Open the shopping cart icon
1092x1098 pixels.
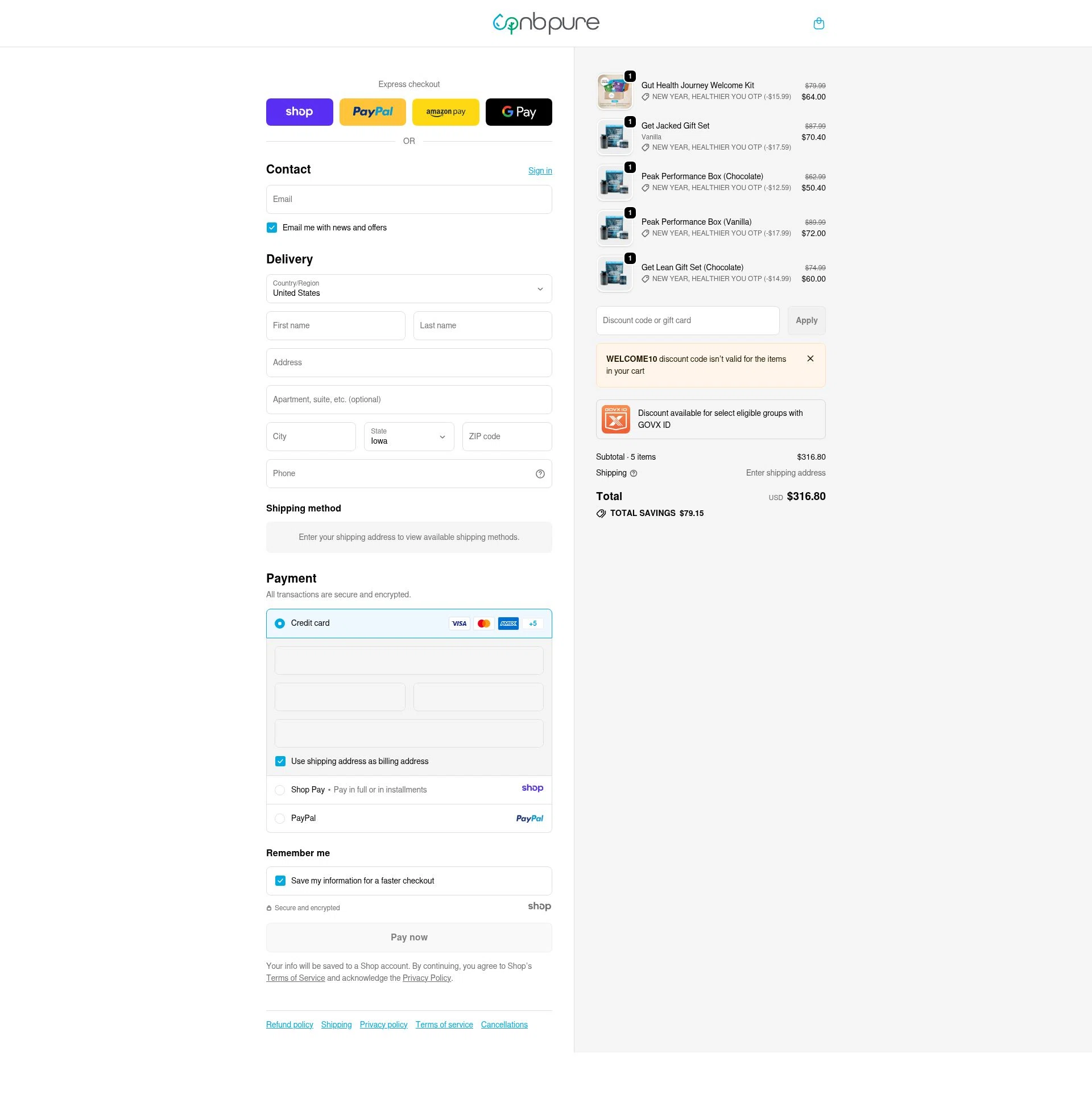pos(818,23)
